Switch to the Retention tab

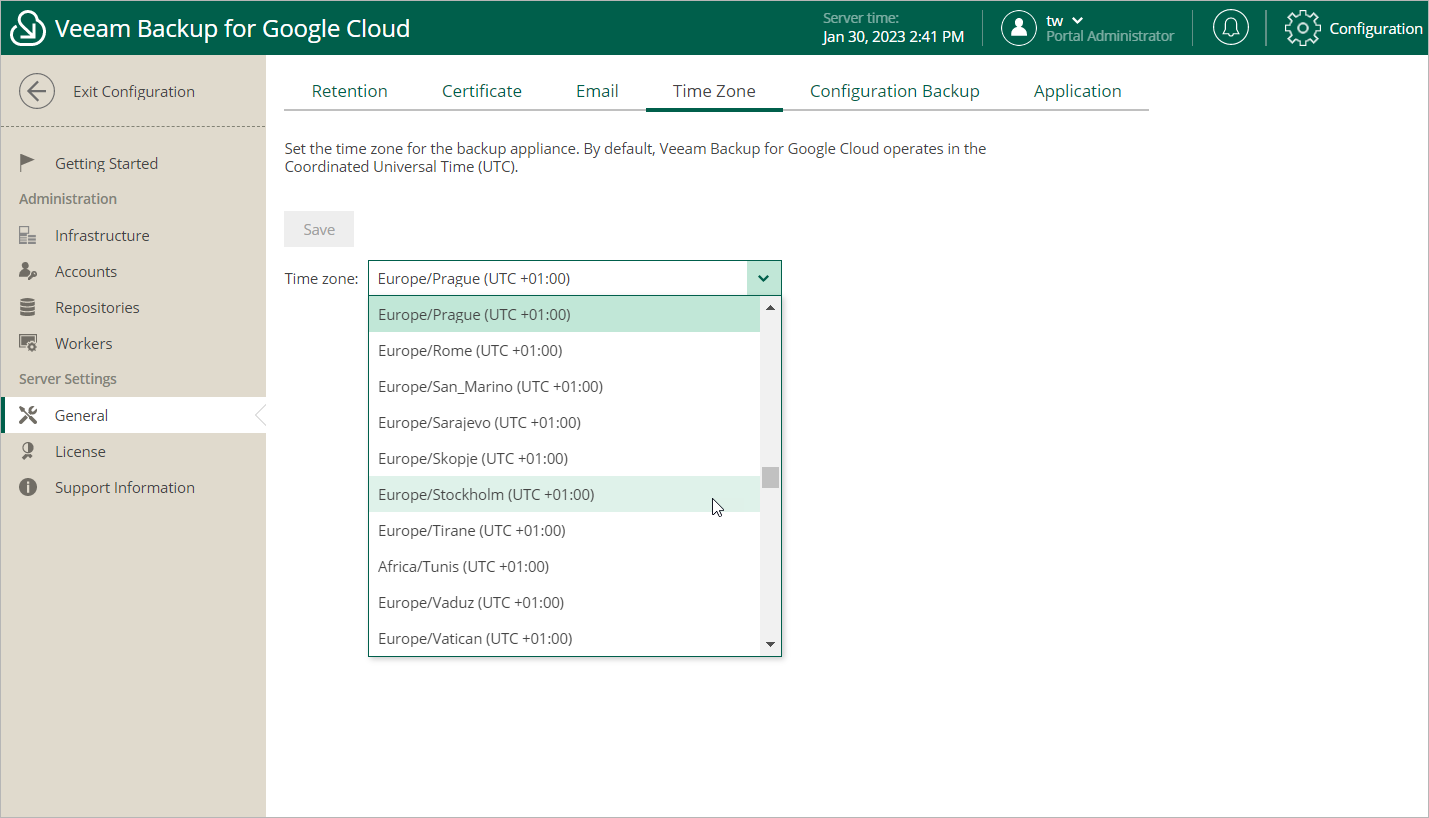click(x=349, y=91)
